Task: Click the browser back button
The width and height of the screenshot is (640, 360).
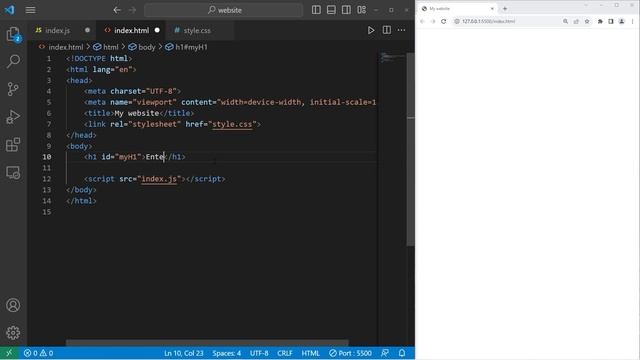Action: pos(422,21)
